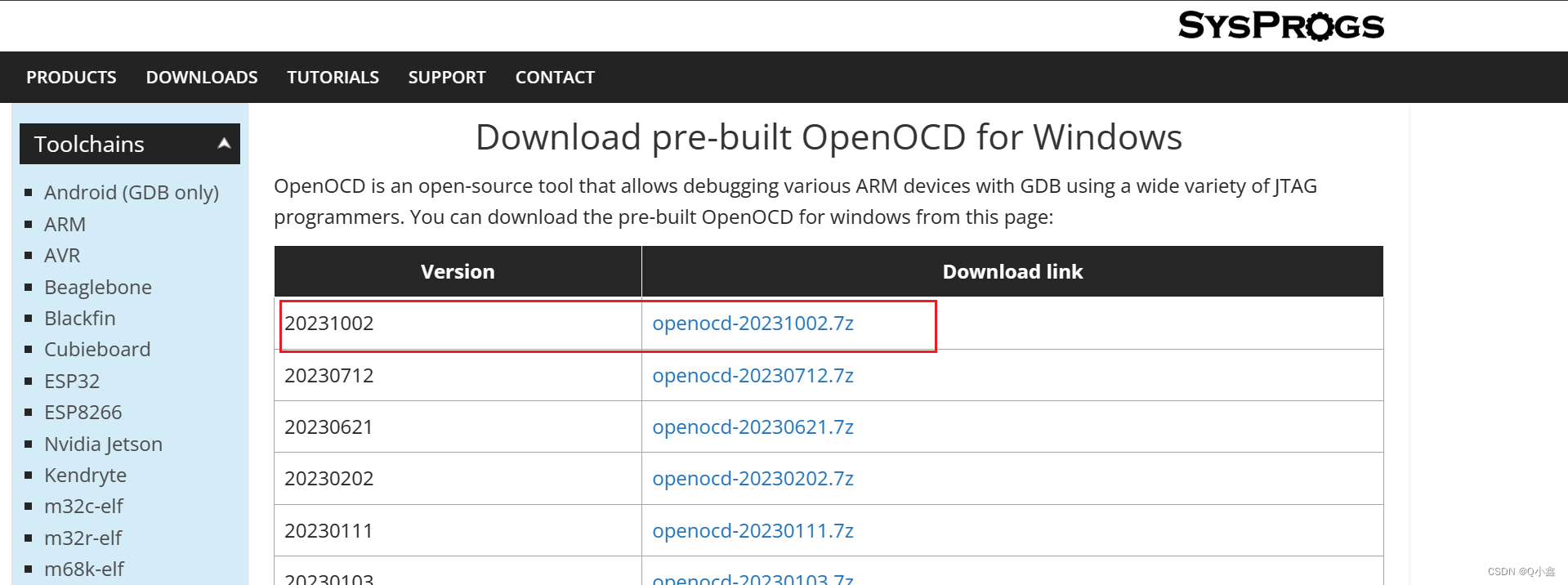Open the Kendryte toolchain link
The image size is (1568, 585).
(x=86, y=475)
